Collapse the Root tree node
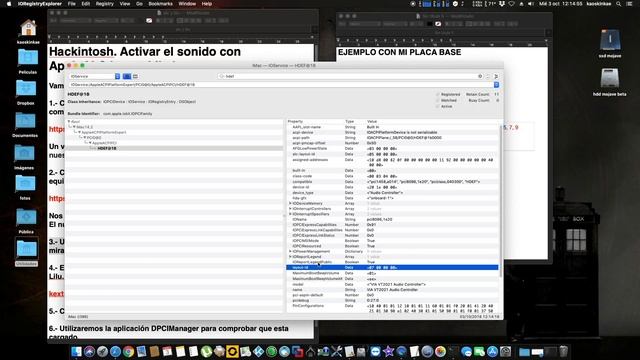The width and height of the screenshot is (640, 360). point(69,122)
